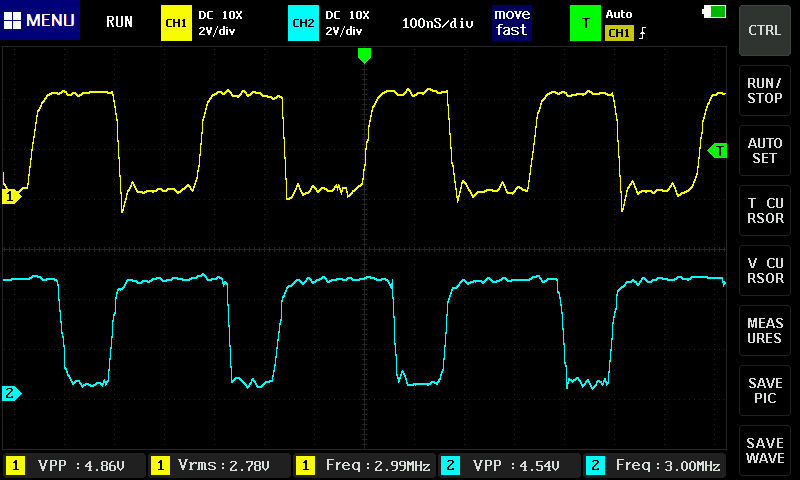800x480 pixels.
Task: Check the battery level indicator
Action: pyautogui.click(x=715, y=11)
